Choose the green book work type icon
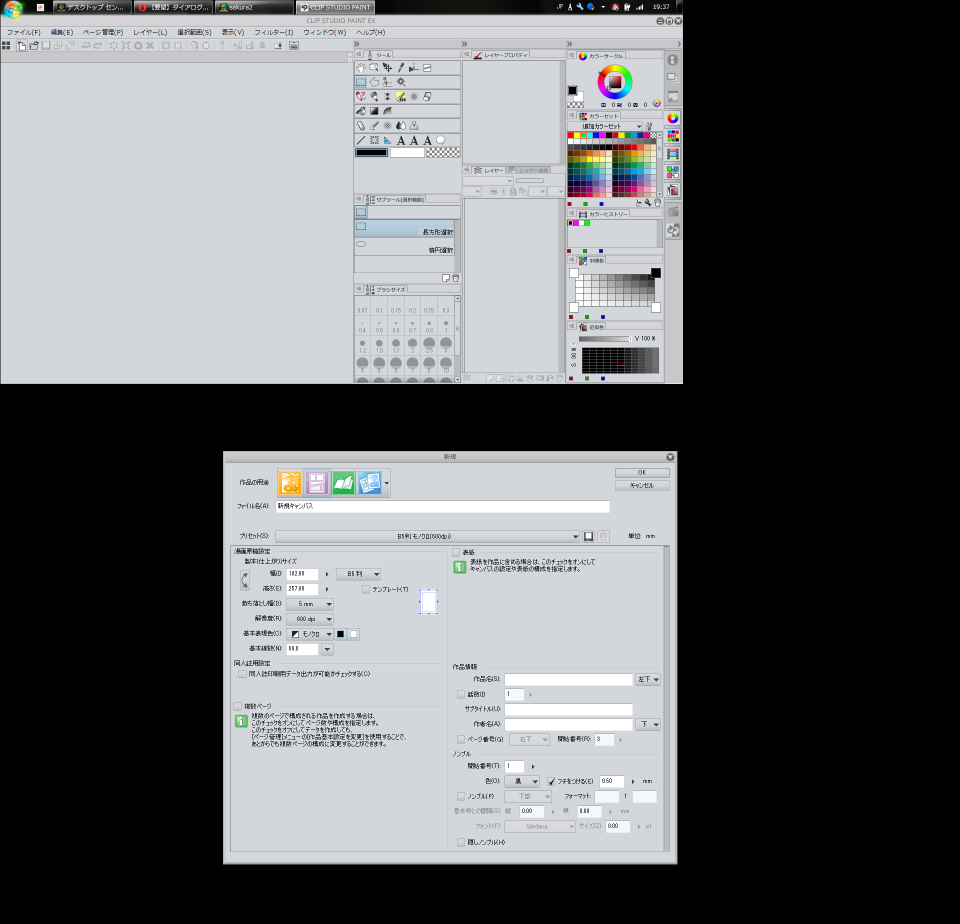This screenshot has height=924, width=960. coord(343,483)
